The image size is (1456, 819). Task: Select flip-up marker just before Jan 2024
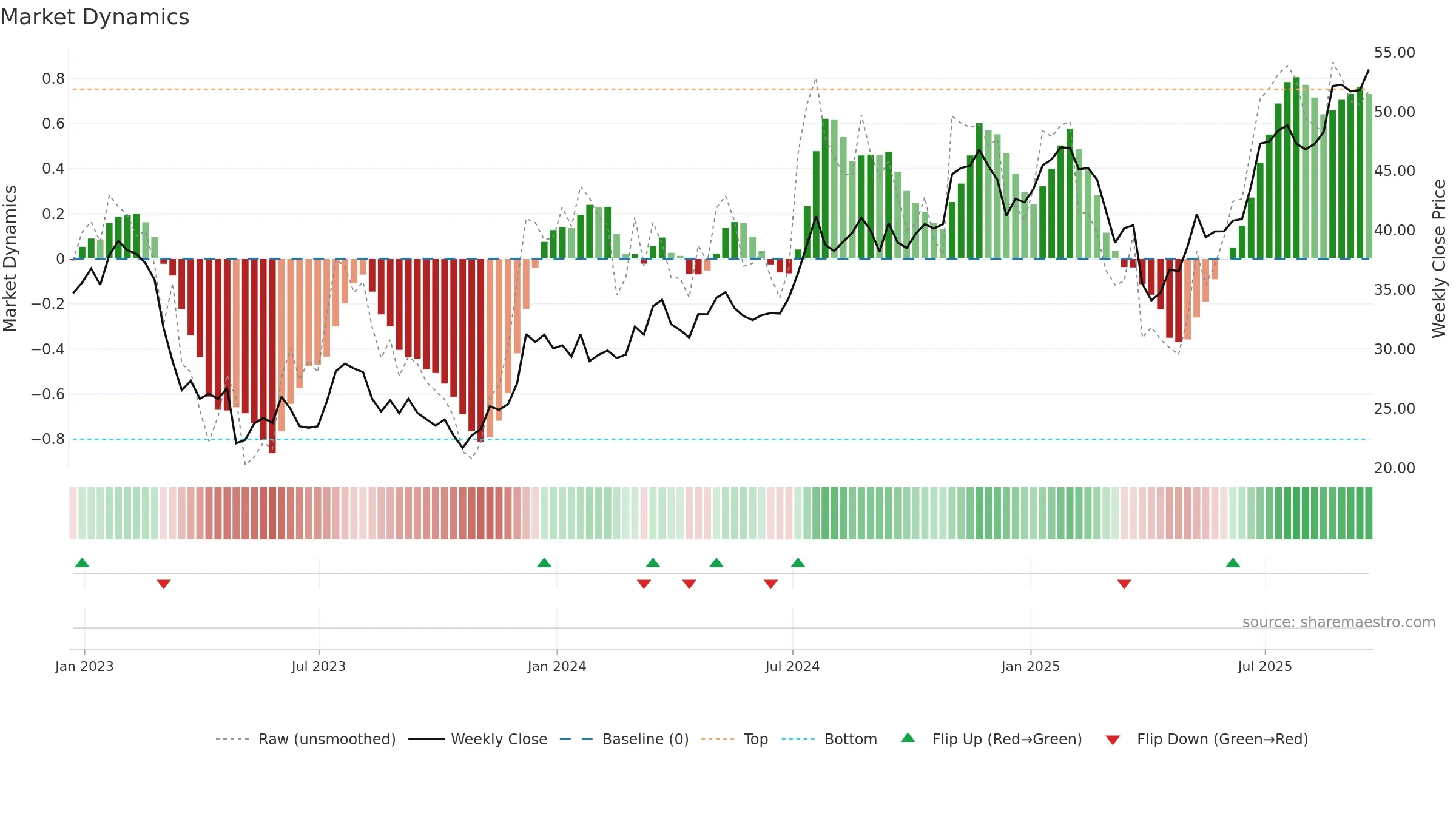(544, 562)
